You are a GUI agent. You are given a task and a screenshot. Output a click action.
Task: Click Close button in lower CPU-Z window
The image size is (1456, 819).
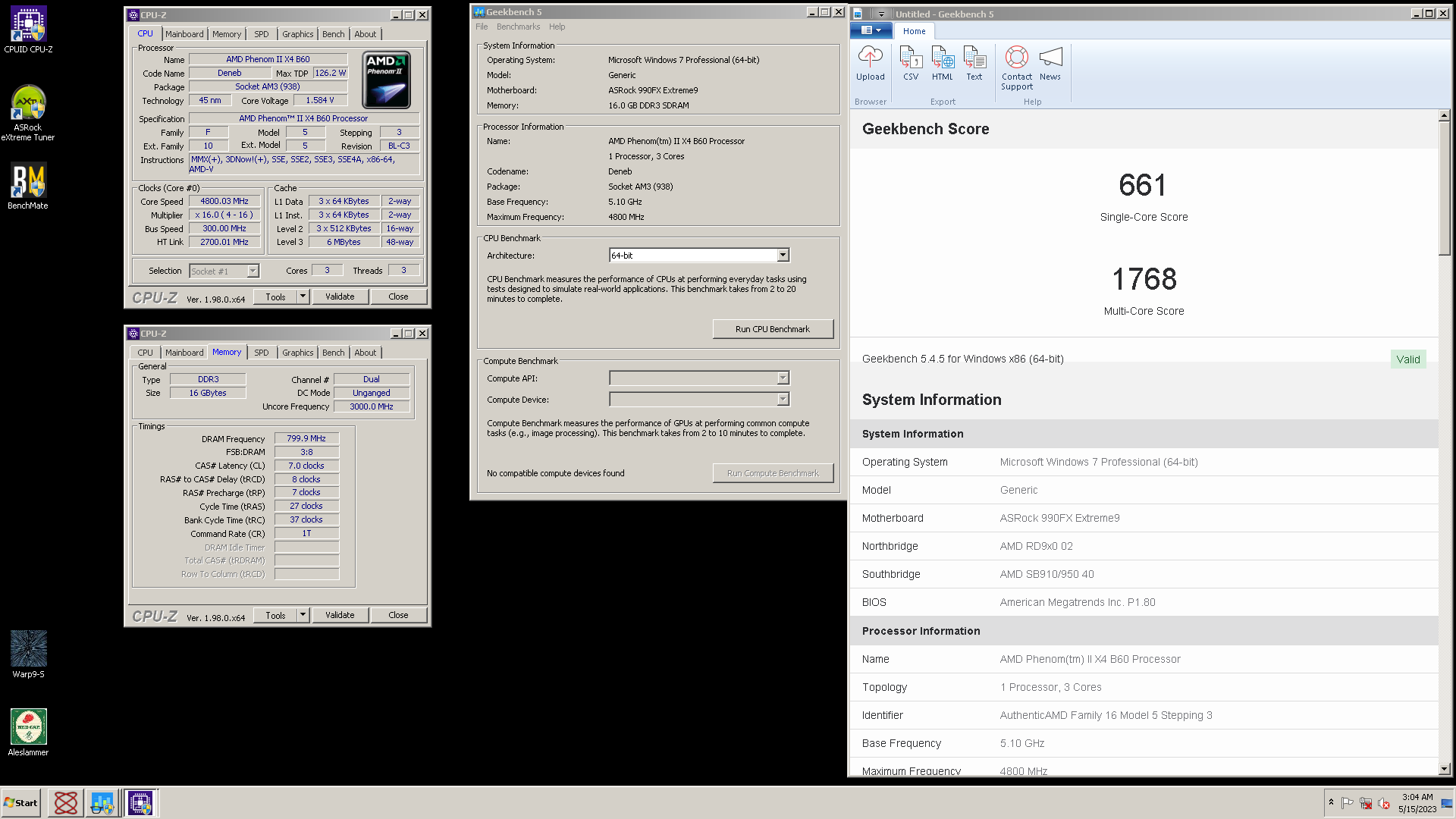tap(398, 615)
